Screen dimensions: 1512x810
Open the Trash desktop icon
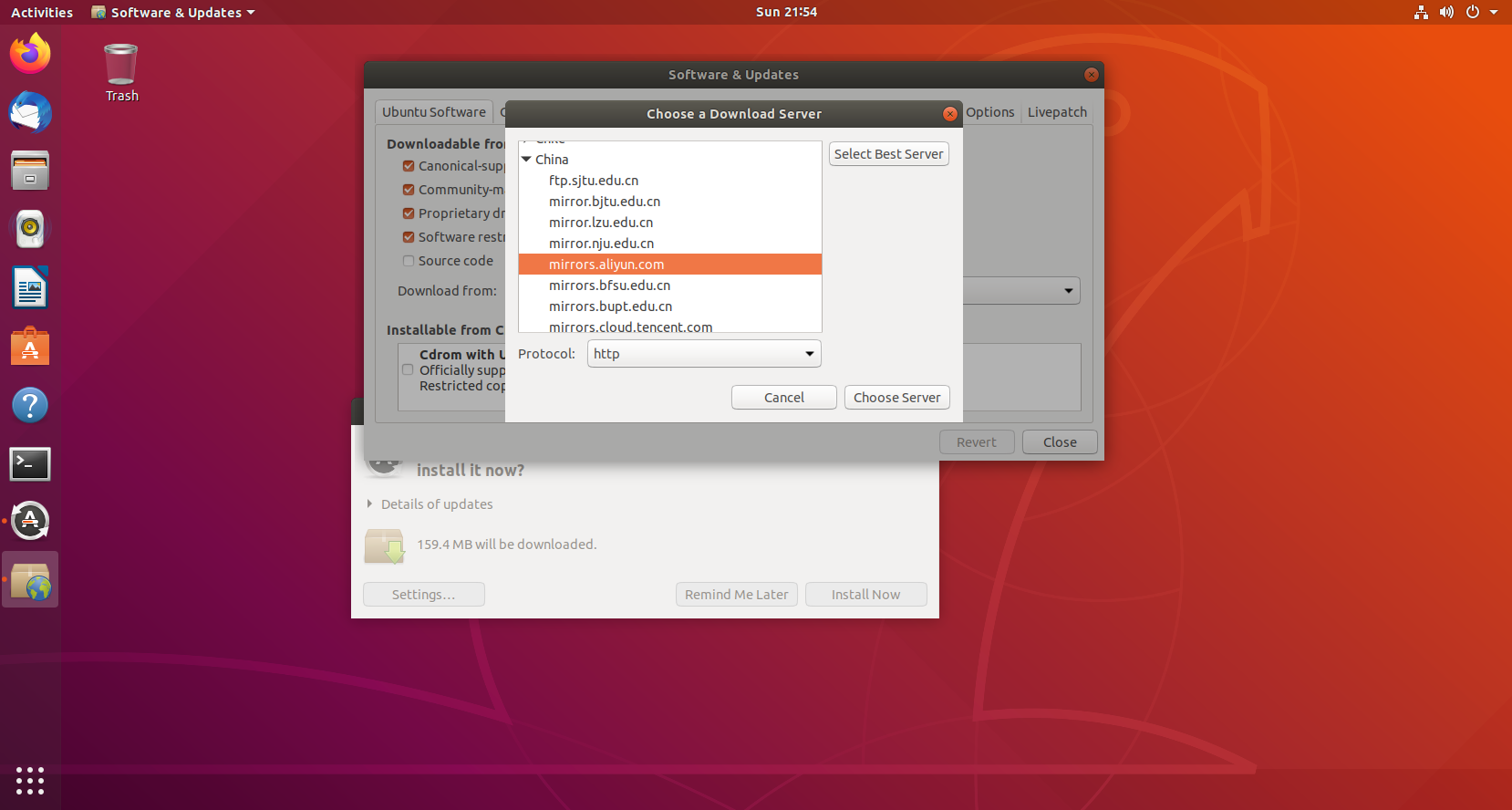(121, 73)
